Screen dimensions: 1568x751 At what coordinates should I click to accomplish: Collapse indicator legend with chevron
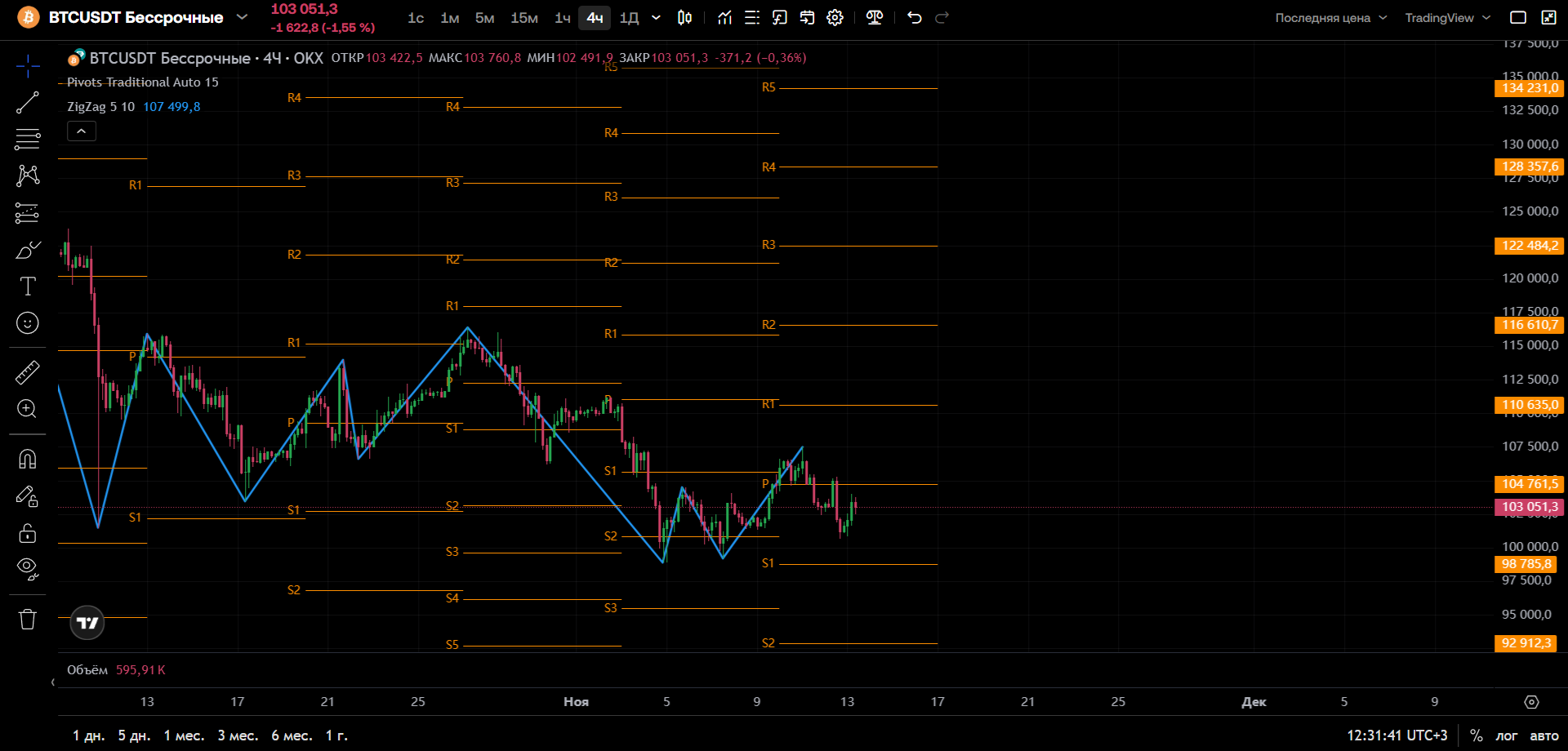(x=82, y=131)
